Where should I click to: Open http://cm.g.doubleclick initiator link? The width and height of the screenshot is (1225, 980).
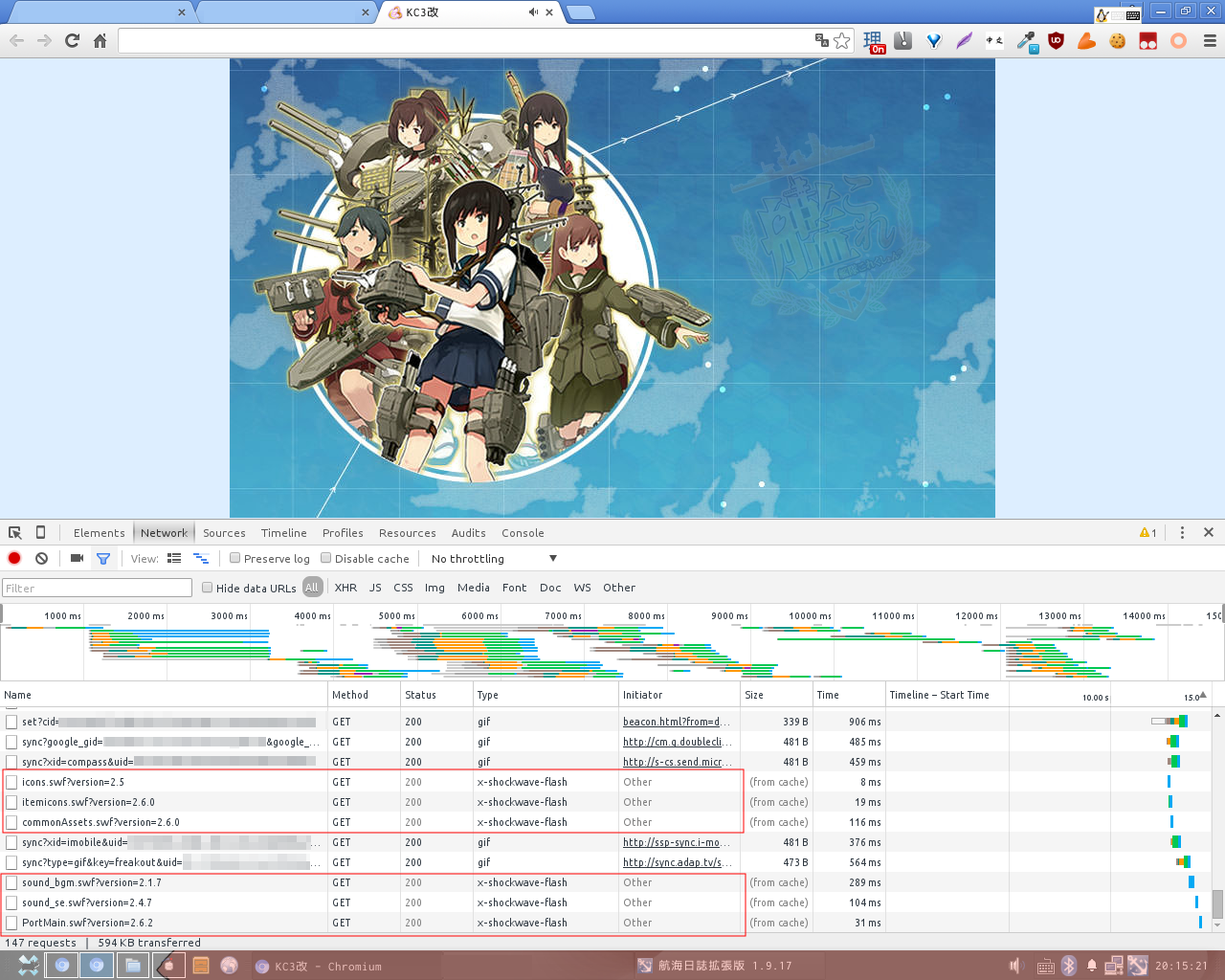[679, 742]
